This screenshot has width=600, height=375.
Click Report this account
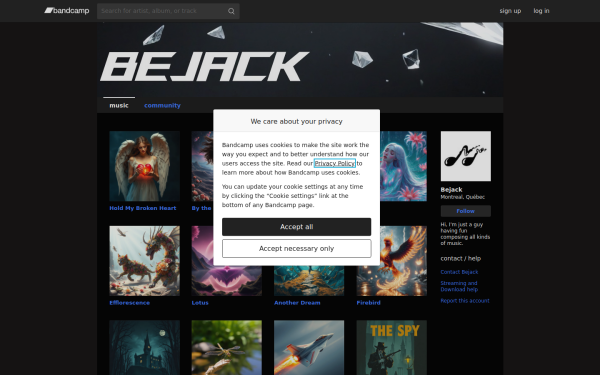pyautogui.click(x=465, y=301)
